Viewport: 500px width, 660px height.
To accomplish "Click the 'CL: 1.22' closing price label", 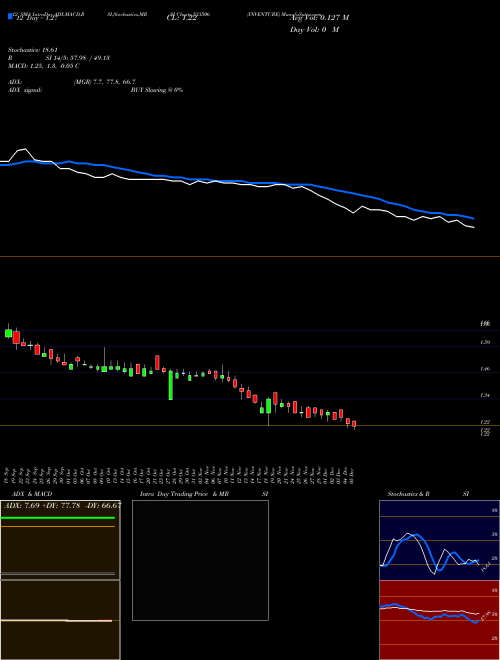I will pos(182,19).
